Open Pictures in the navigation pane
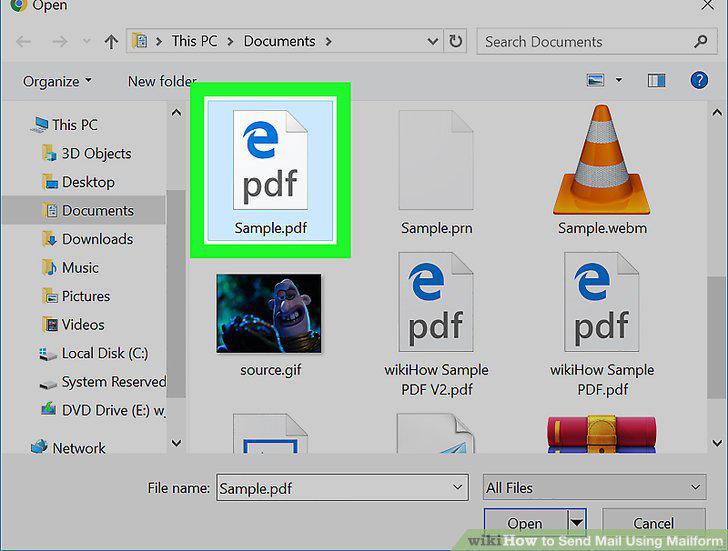 pyautogui.click(x=76, y=296)
